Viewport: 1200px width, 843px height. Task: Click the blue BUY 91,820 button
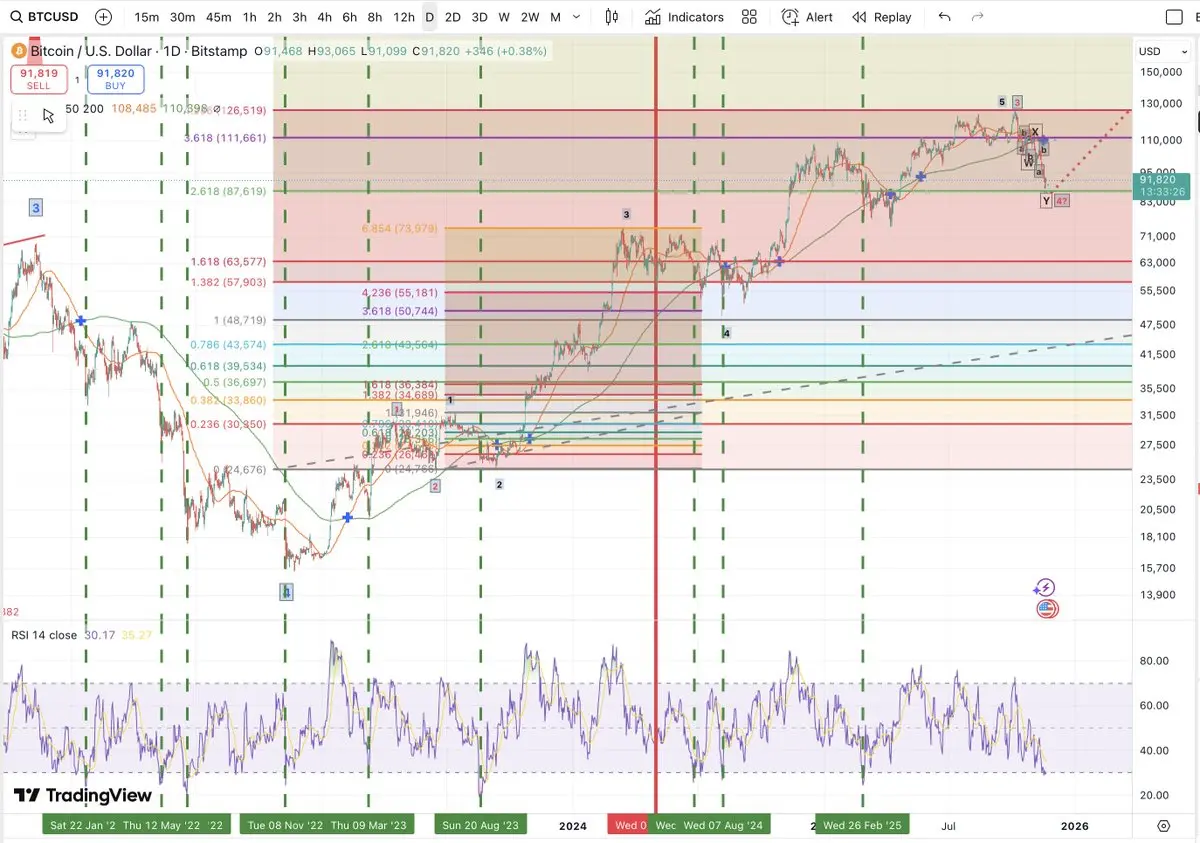tap(116, 79)
